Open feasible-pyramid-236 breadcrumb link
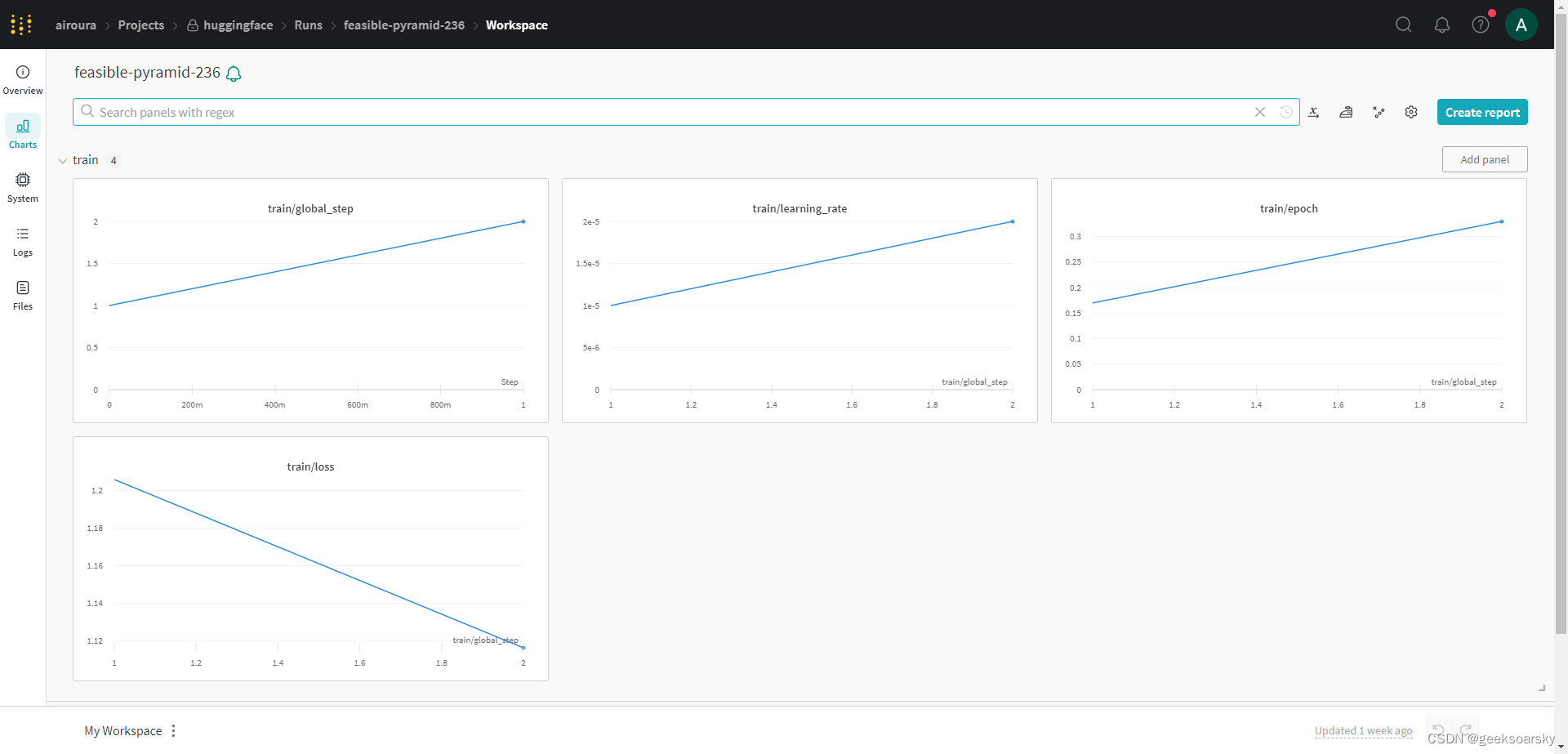 click(404, 25)
